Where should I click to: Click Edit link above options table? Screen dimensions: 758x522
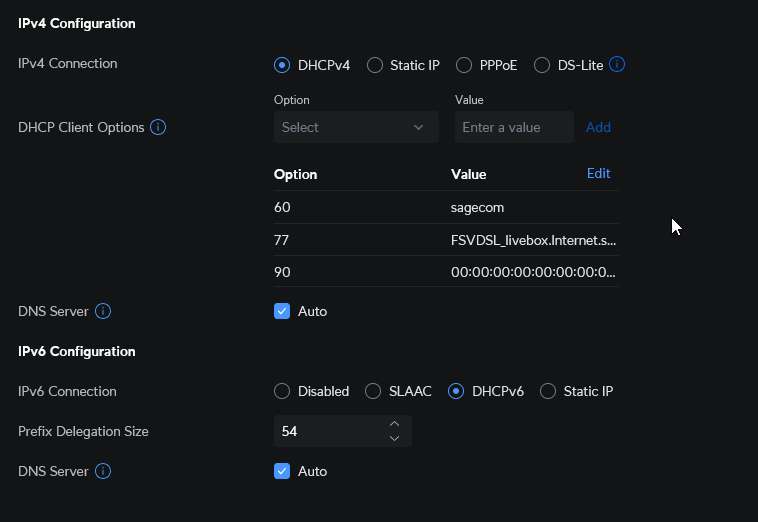[598, 174]
